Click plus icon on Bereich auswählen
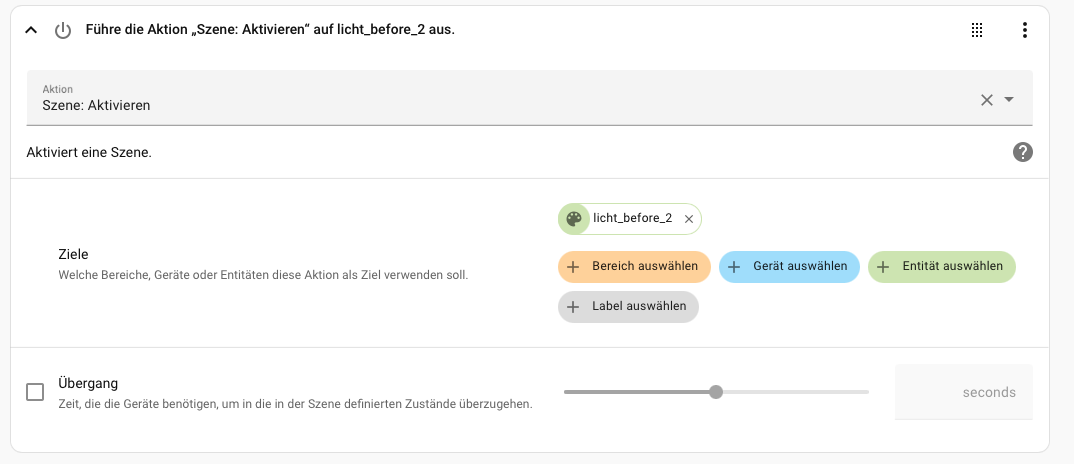This screenshot has height=464, width=1074. tap(573, 267)
